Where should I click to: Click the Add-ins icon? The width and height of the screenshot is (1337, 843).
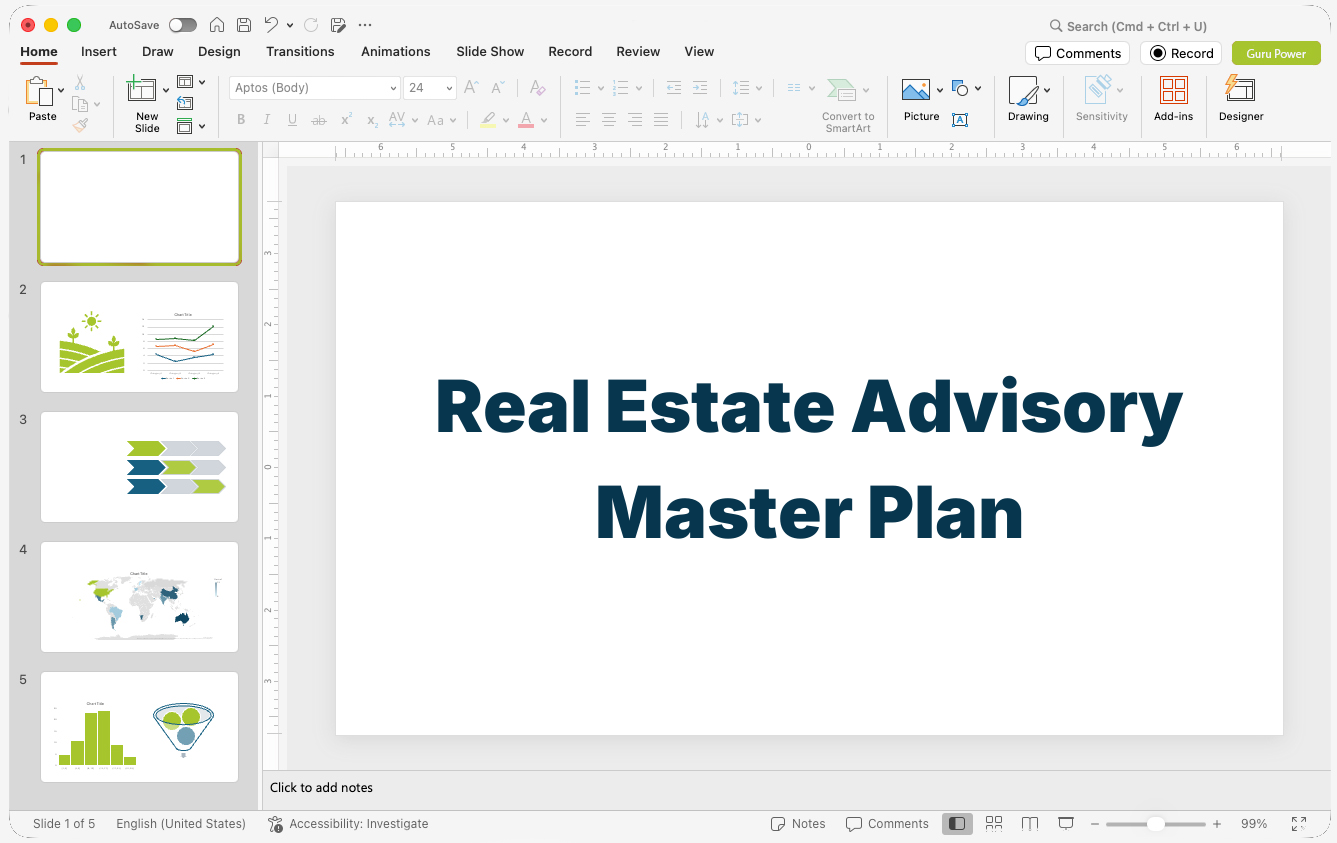(1173, 92)
